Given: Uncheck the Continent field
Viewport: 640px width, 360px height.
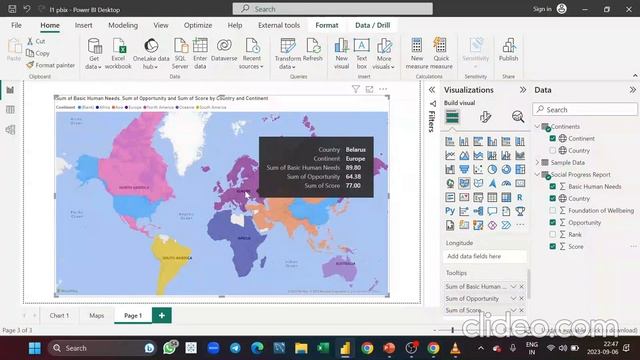Looking at the screenshot, I should (x=553, y=138).
